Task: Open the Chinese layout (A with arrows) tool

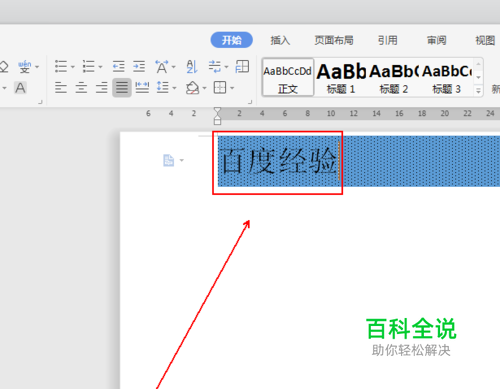Action: click(162, 67)
